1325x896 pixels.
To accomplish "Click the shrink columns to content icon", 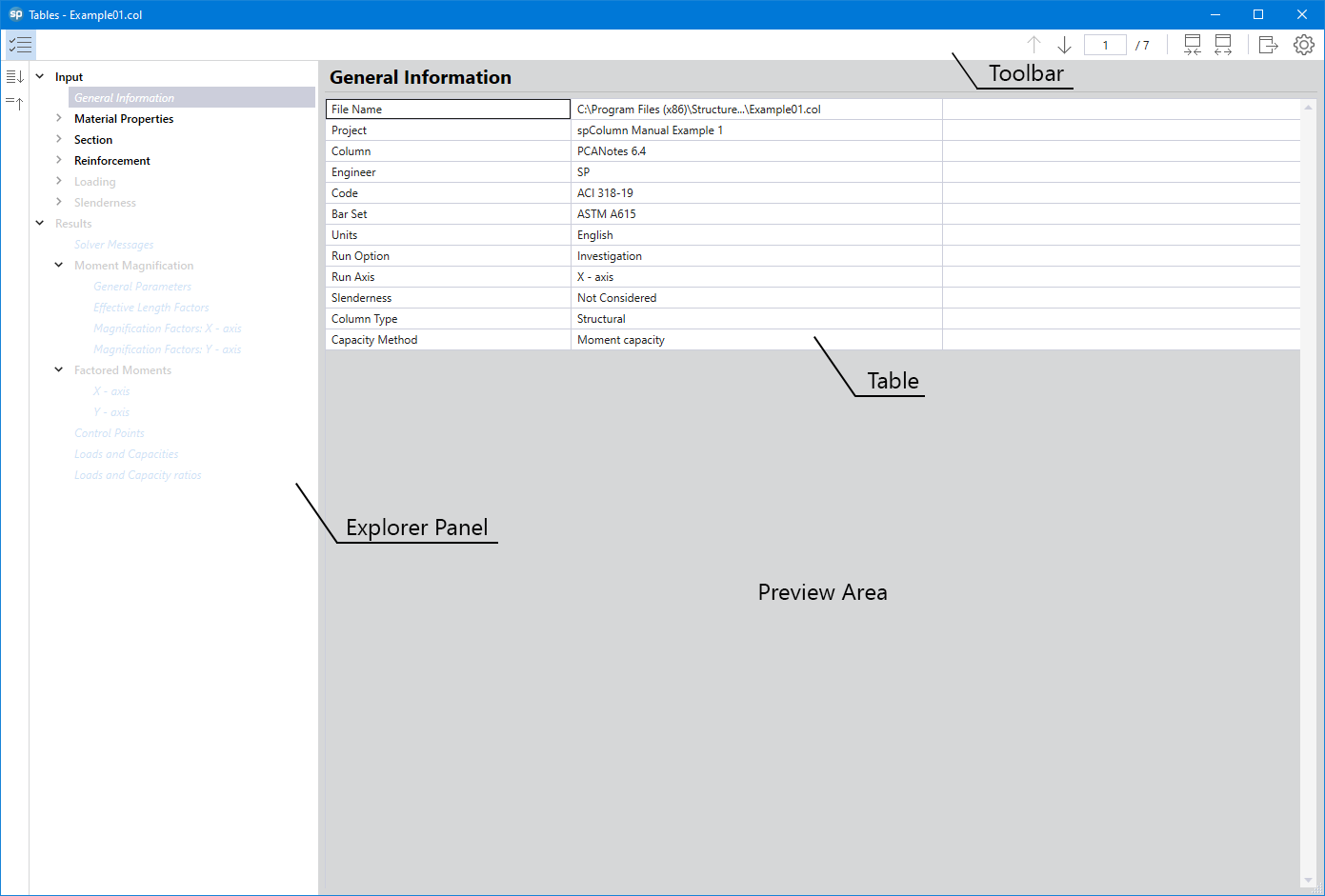I will [x=1192, y=44].
